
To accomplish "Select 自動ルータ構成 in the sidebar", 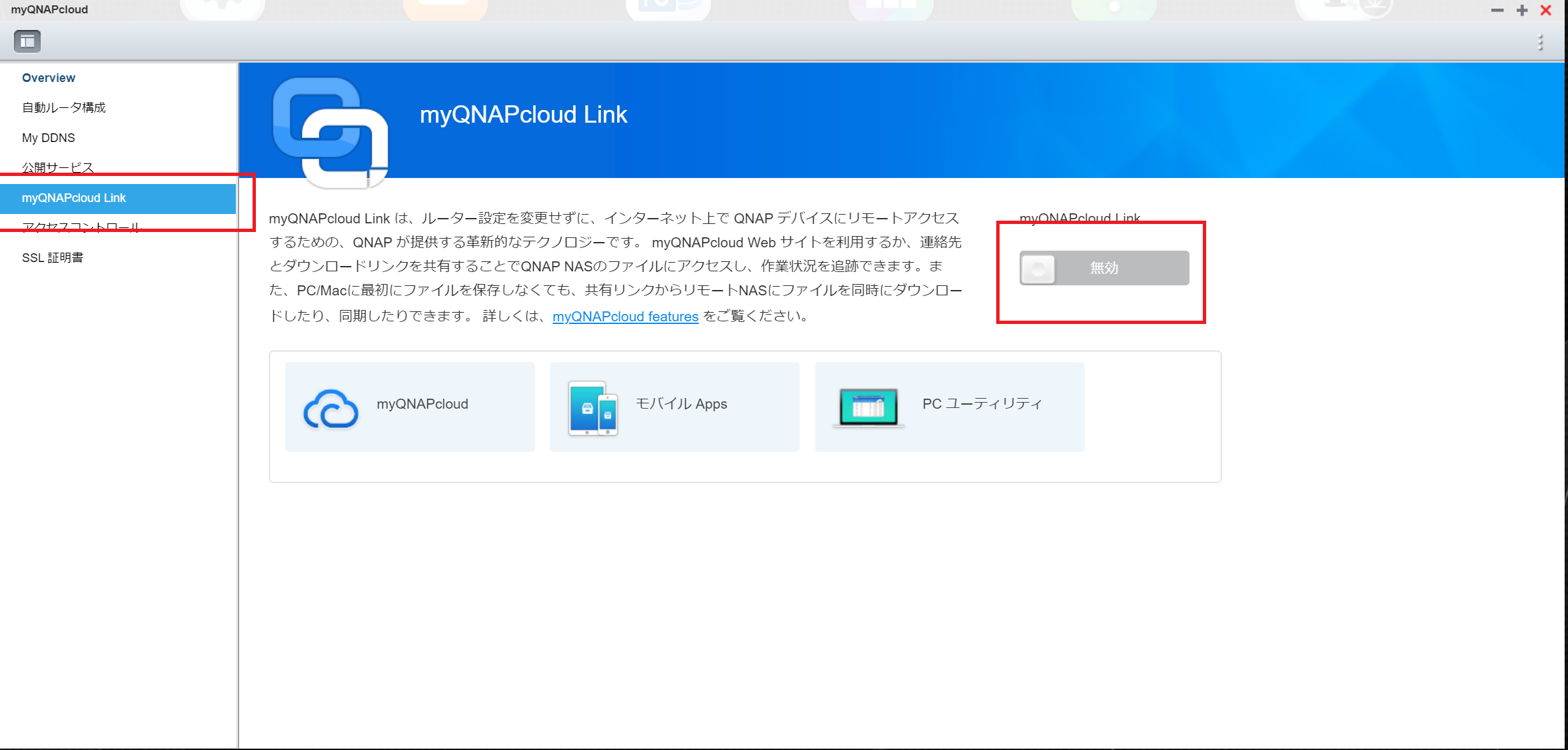I will pyautogui.click(x=64, y=107).
